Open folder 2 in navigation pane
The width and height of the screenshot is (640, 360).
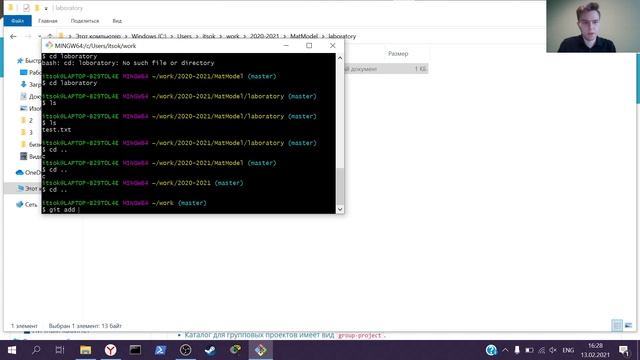[x=27, y=120]
